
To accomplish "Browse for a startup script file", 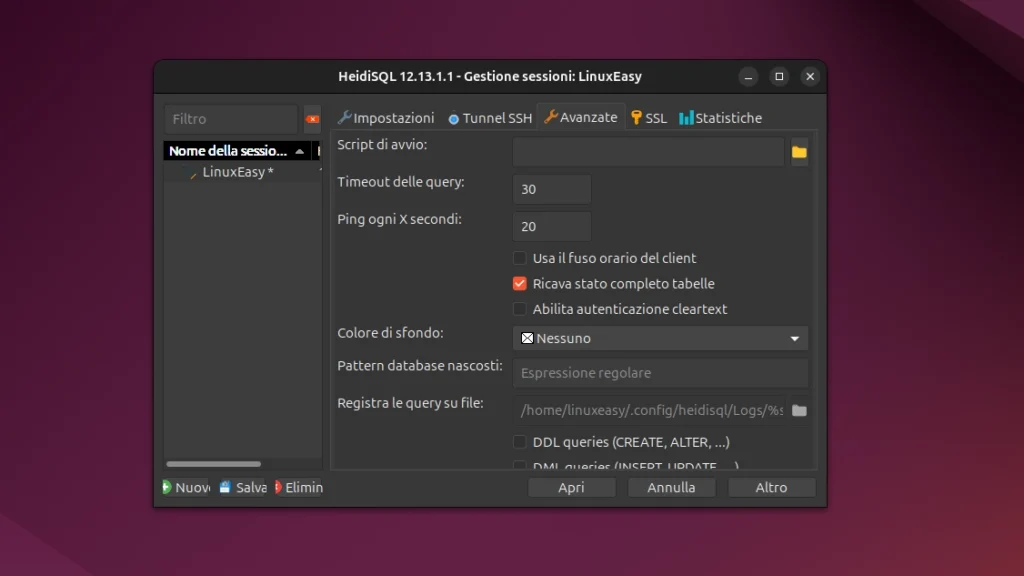I will pyautogui.click(x=799, y=152).
